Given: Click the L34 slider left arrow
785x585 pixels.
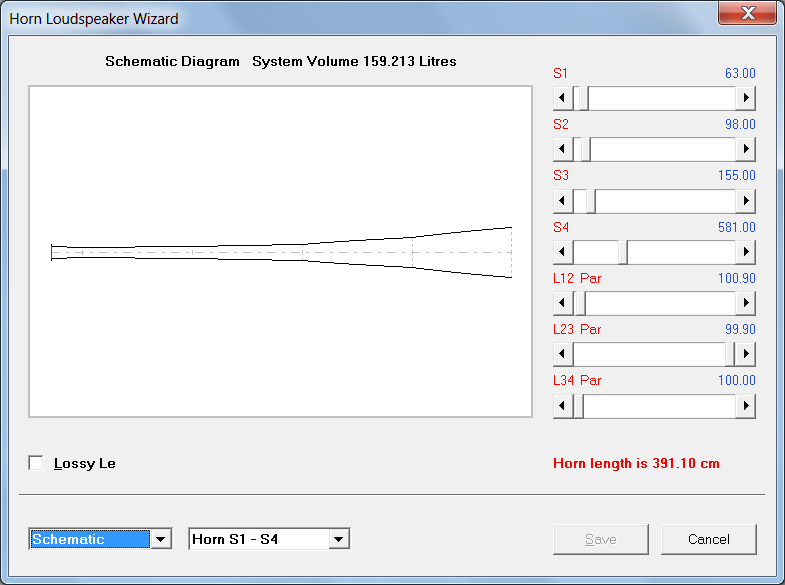Looking at the screenshot, I should pos(563,406).
